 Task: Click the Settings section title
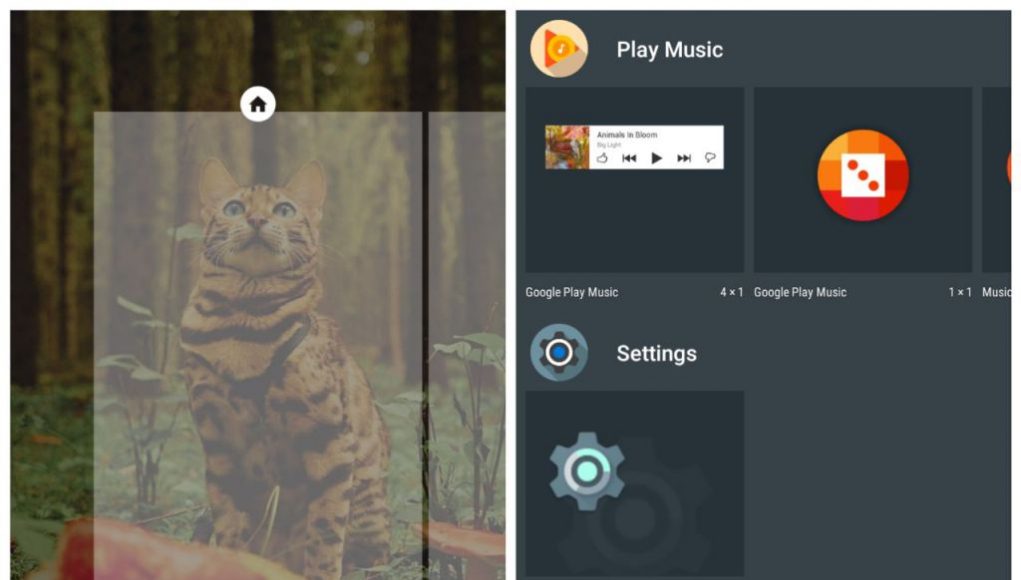pos(656,353)
